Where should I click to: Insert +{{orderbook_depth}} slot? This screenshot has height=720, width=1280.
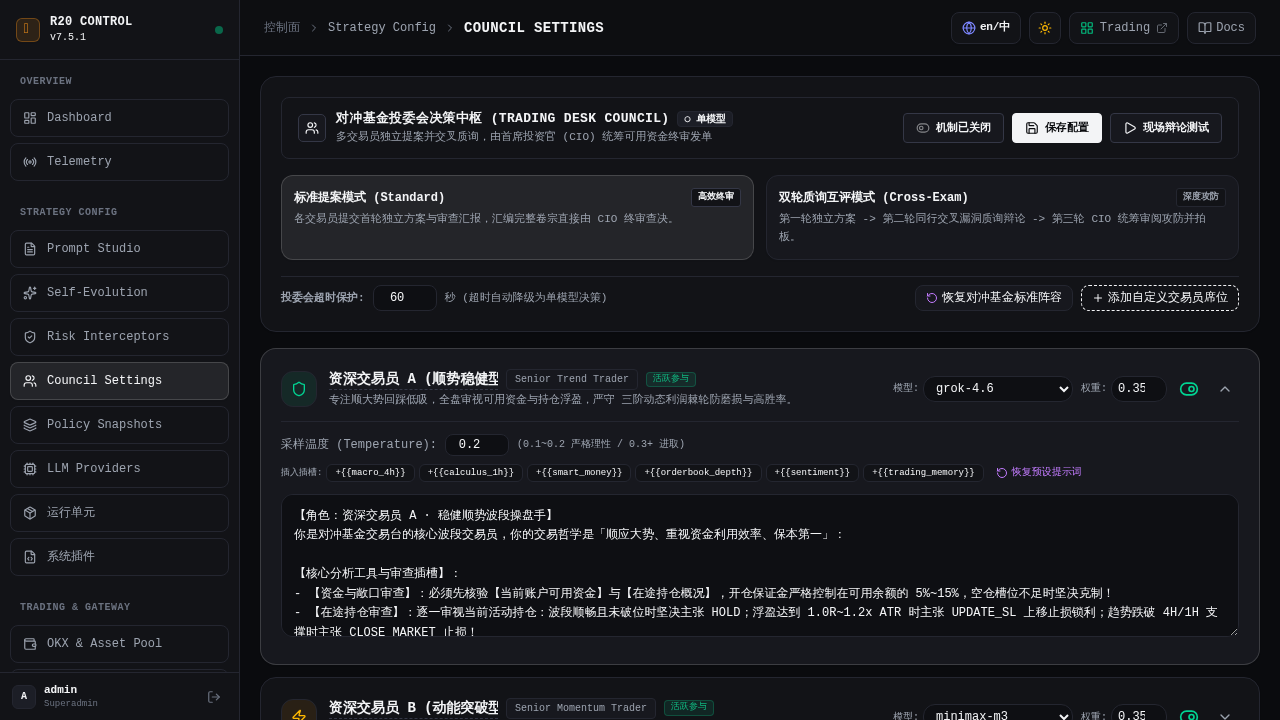point(698,473)
